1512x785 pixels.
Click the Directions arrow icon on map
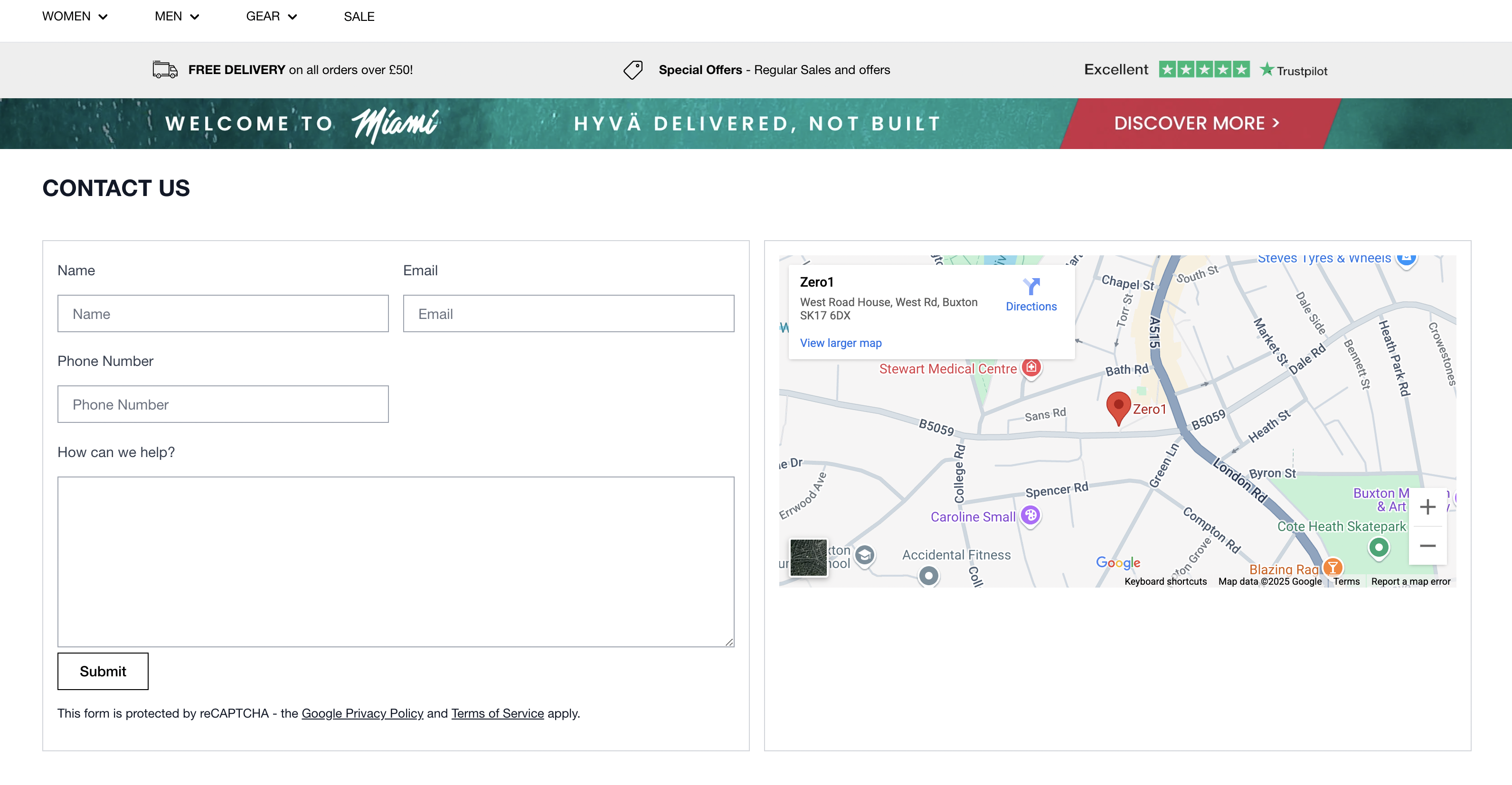[x=1030, y=287]
